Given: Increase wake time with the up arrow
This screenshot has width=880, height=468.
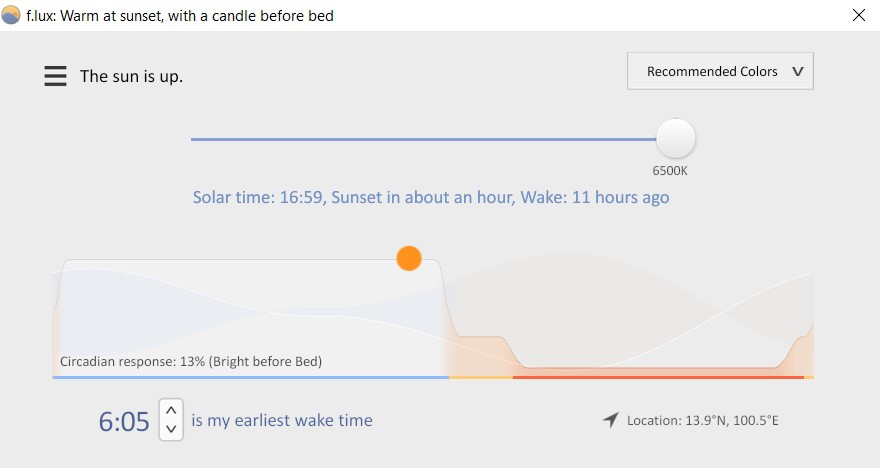Looking at the screenshot, I should click(171, 410).
